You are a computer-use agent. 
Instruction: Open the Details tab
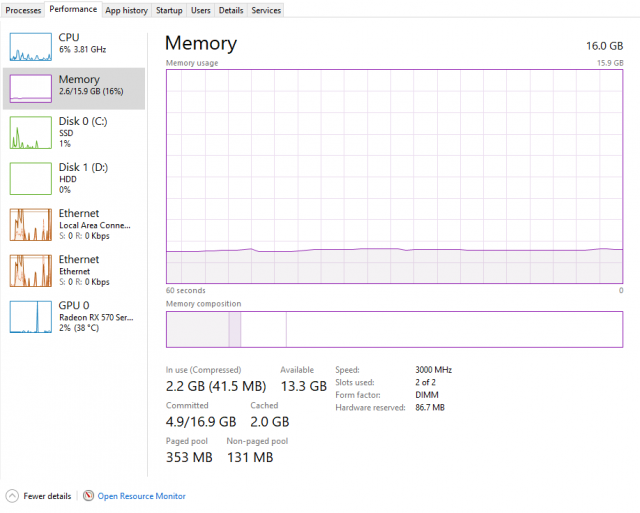pyautogui.click(x=231, y=10)
